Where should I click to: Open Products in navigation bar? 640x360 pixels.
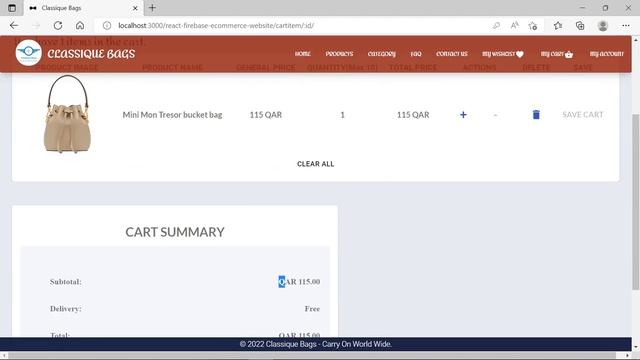[339, 53]
